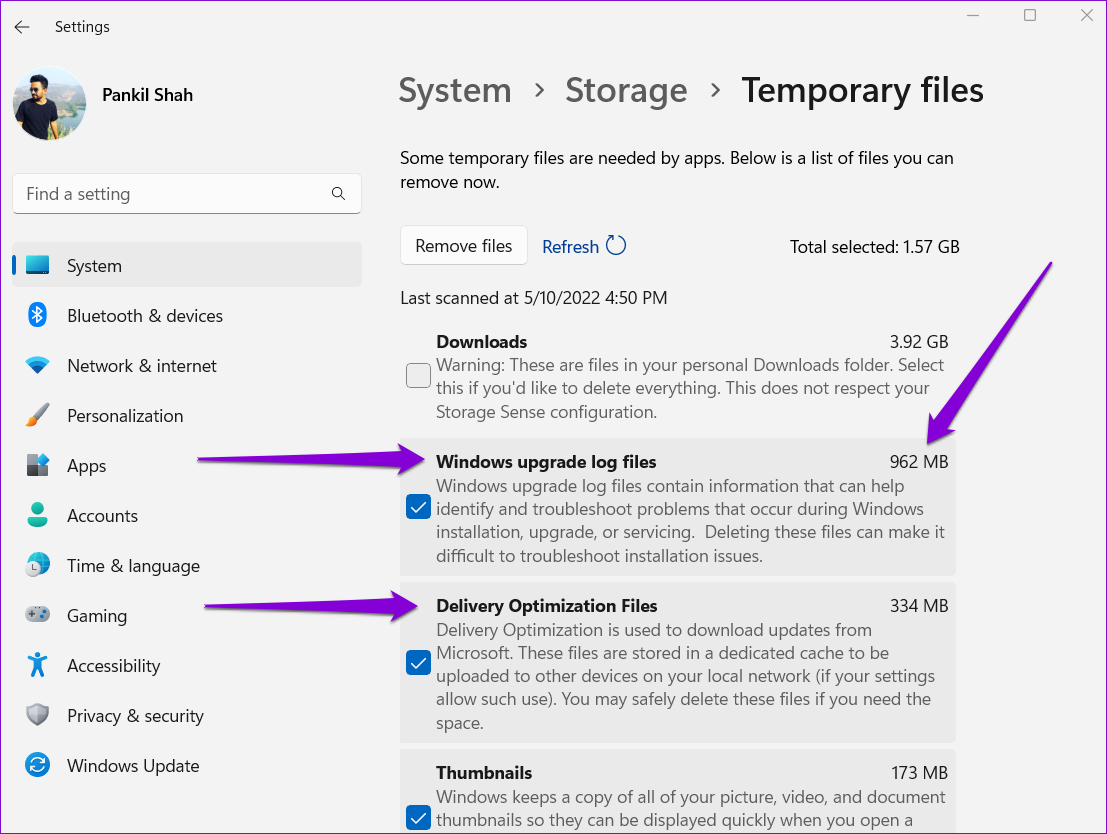Click the Time & language globe icon
The width and height of the screenshot is (1107, 834).
(37, 565)
